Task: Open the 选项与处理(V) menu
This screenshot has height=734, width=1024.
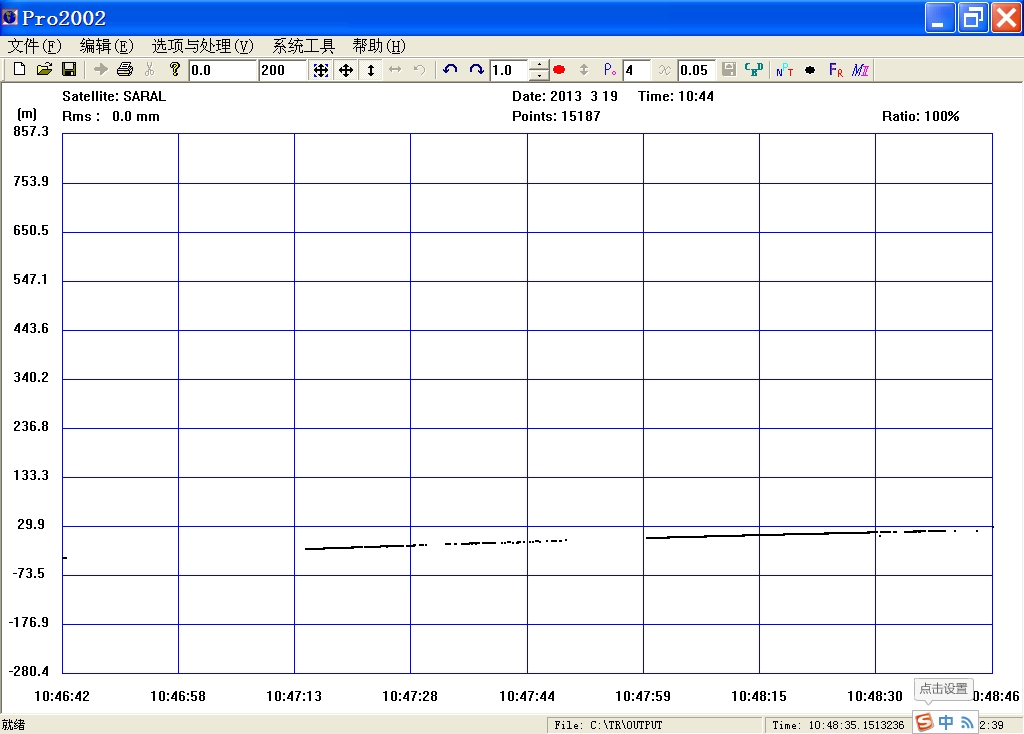Action: (x=202, y=46)
